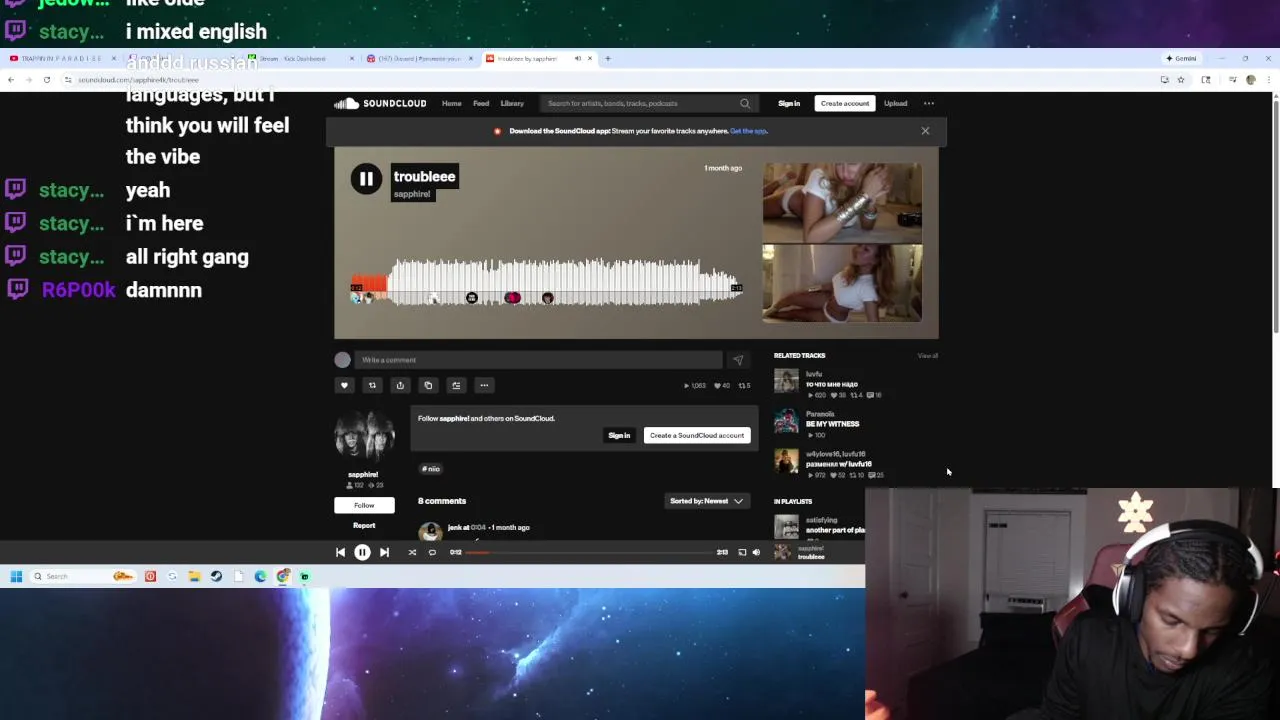Screen dimensions: 1280x720
Task: Reload the page in the browser
Action: tap(46, 80)
